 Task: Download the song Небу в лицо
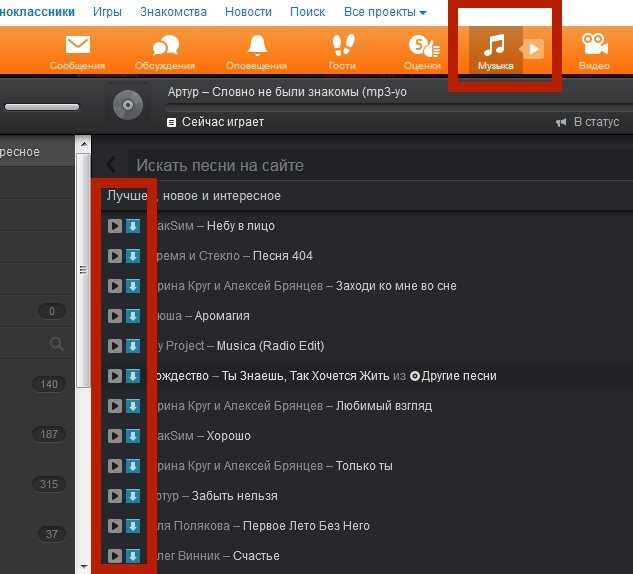click(133, 226)
